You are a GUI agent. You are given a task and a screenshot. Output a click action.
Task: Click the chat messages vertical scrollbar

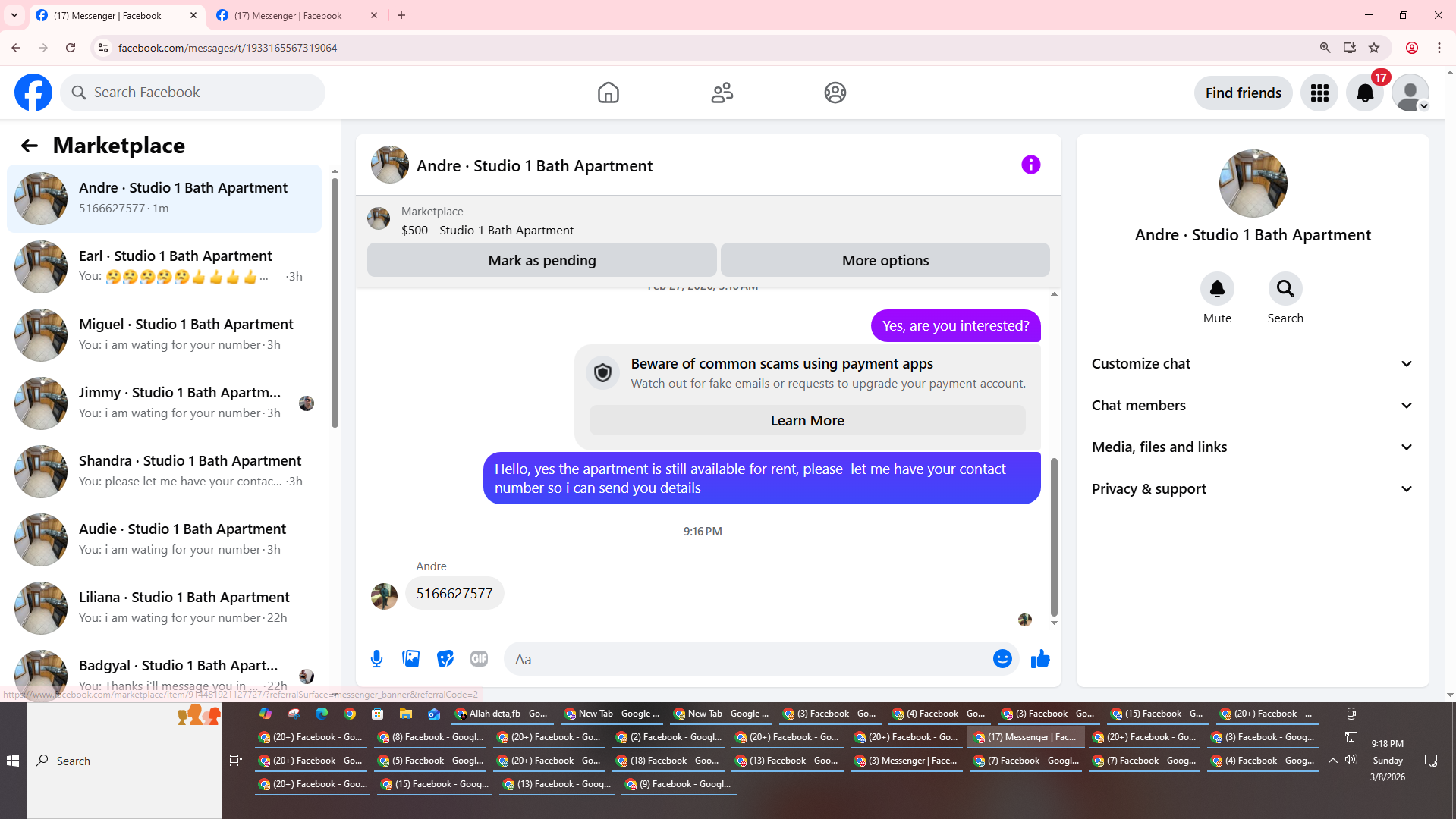pyautogui.click(x=1054, y=538)
